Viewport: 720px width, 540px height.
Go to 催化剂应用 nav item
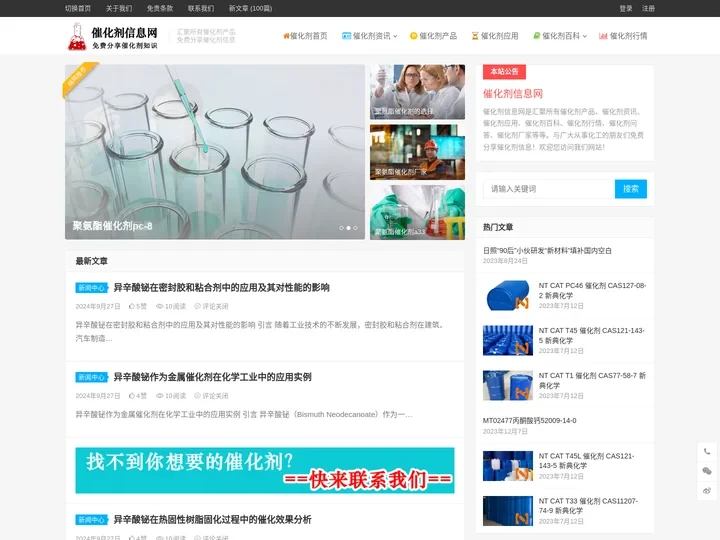495,36
